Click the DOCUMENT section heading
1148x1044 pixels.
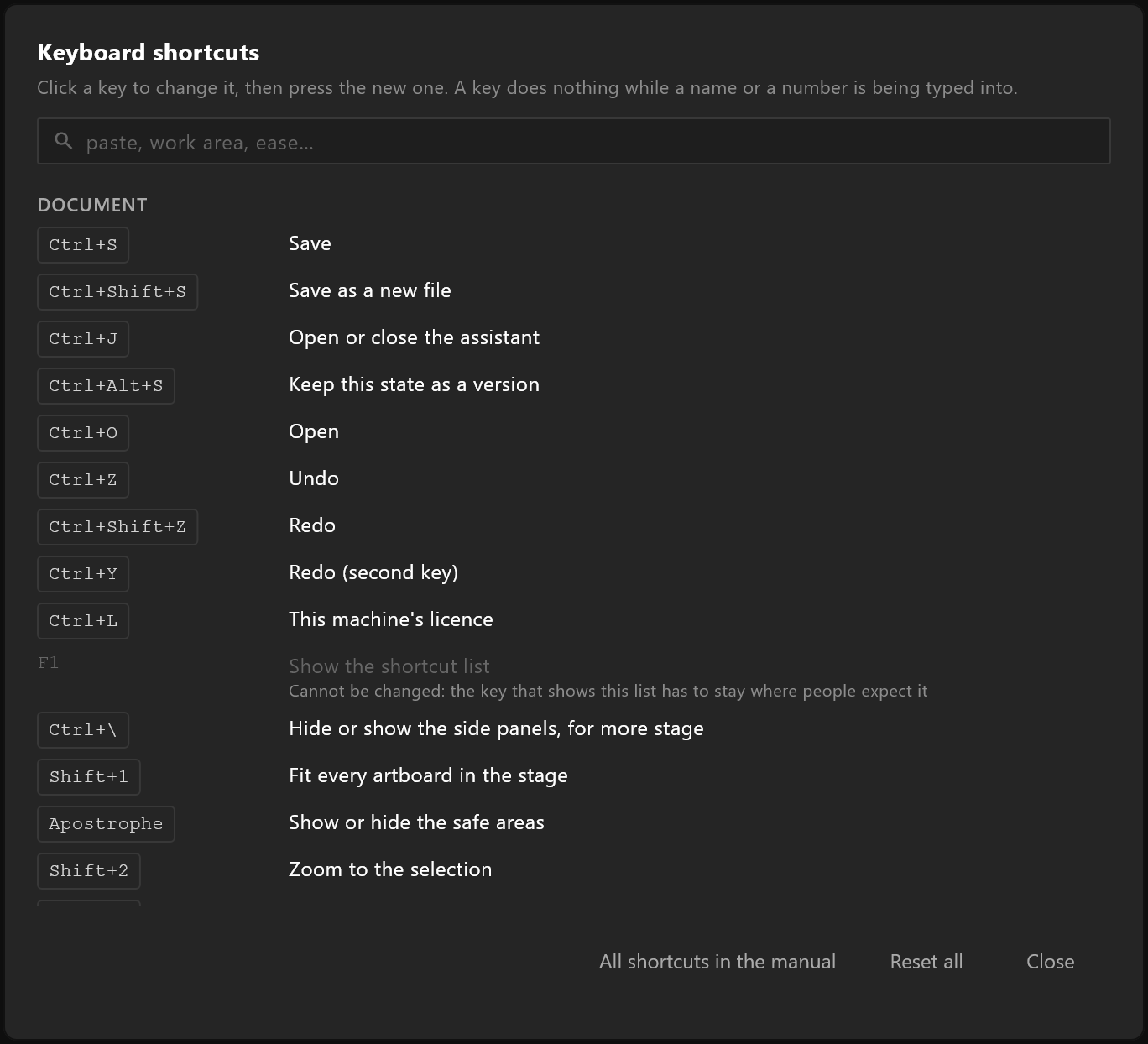point(92,205)
